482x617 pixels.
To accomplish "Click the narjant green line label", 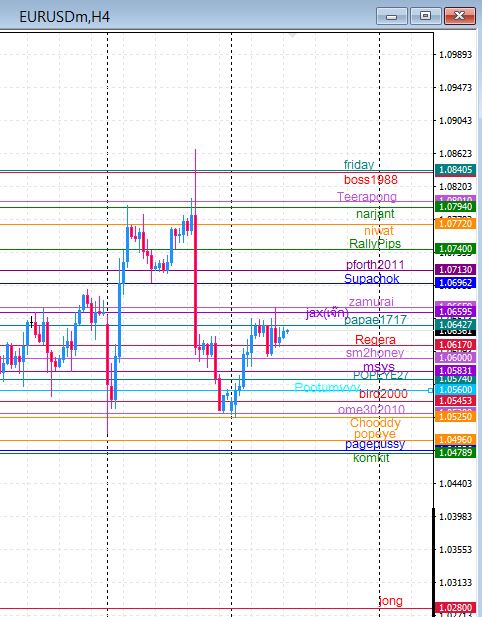I will coord(375,214).
